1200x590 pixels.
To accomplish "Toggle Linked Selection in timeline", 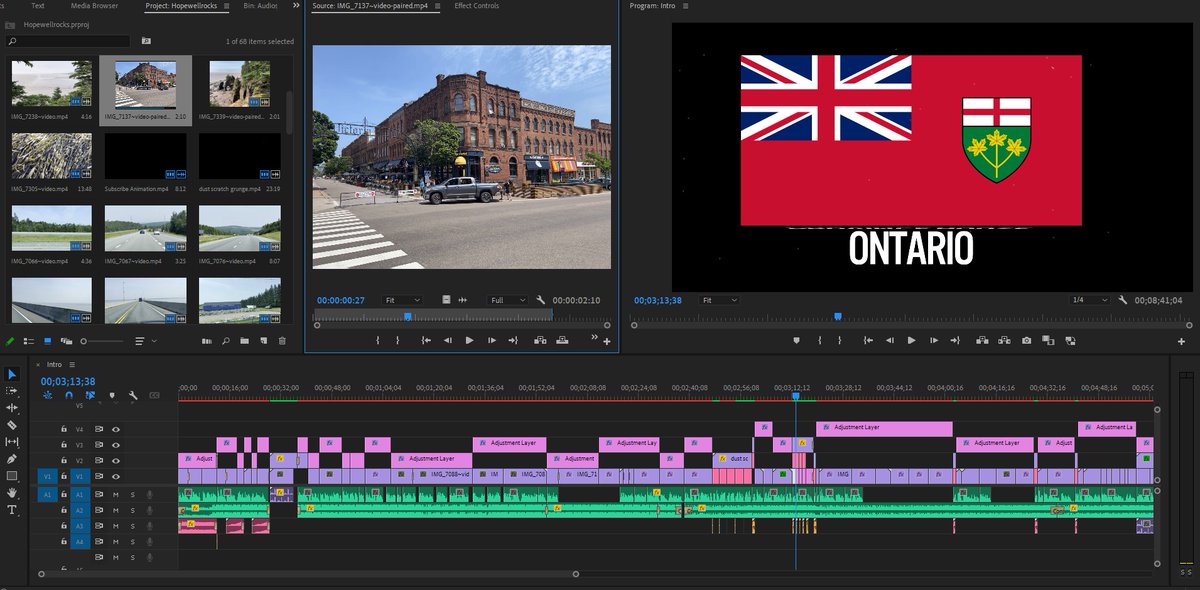I will point(90,396).
